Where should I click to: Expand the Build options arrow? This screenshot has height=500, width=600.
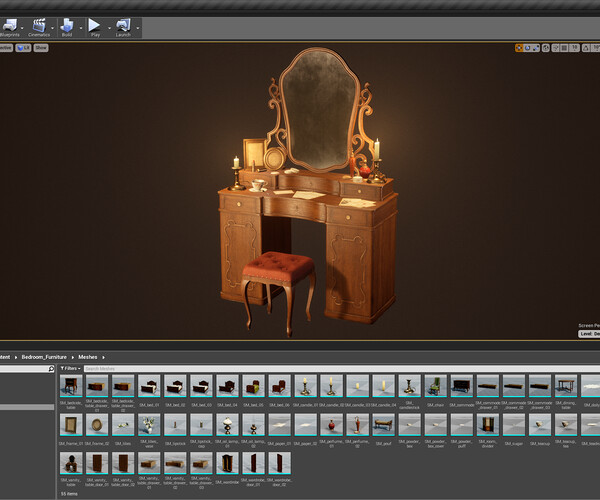pos(81,28)
